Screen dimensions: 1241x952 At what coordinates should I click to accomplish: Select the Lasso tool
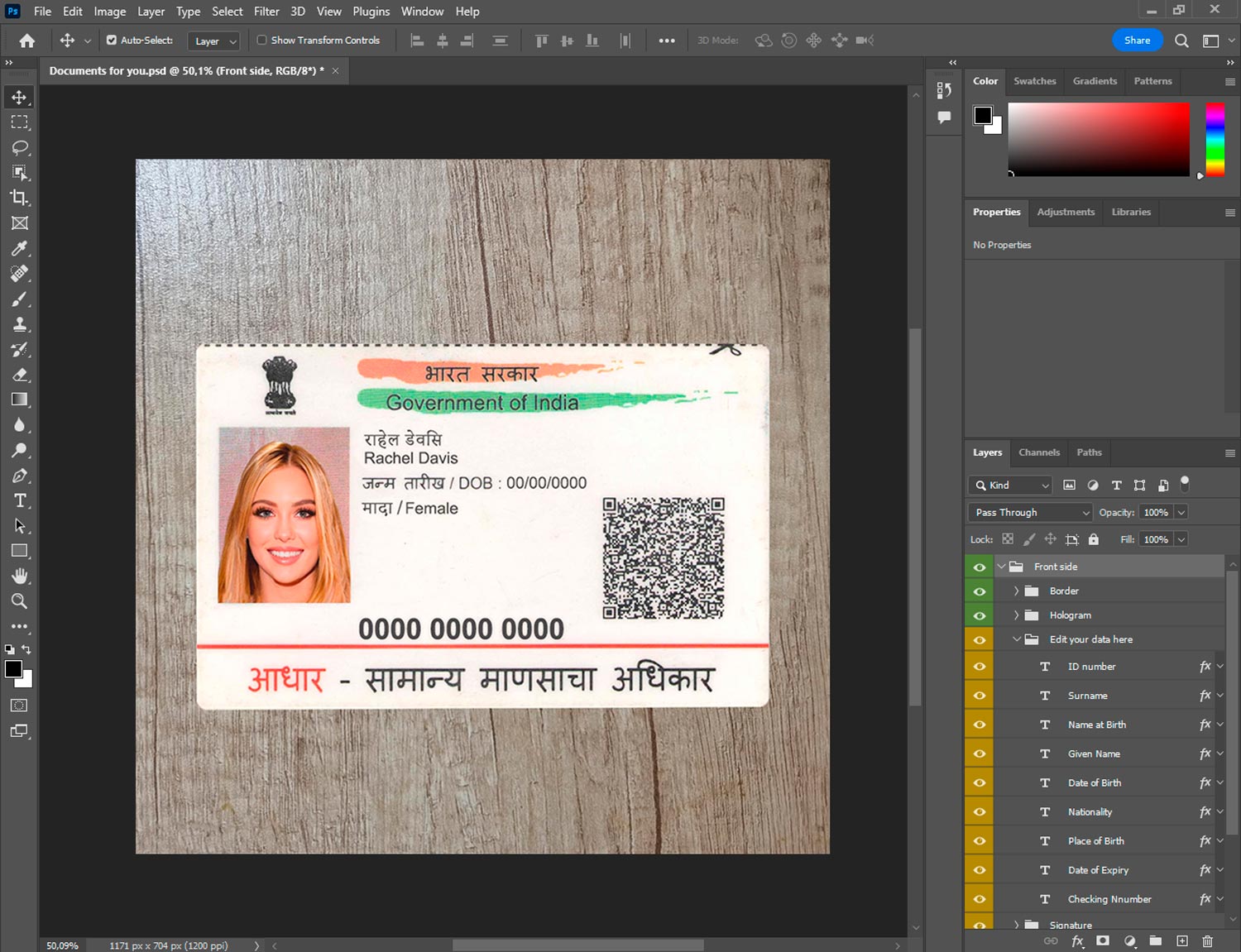point(20,147)
